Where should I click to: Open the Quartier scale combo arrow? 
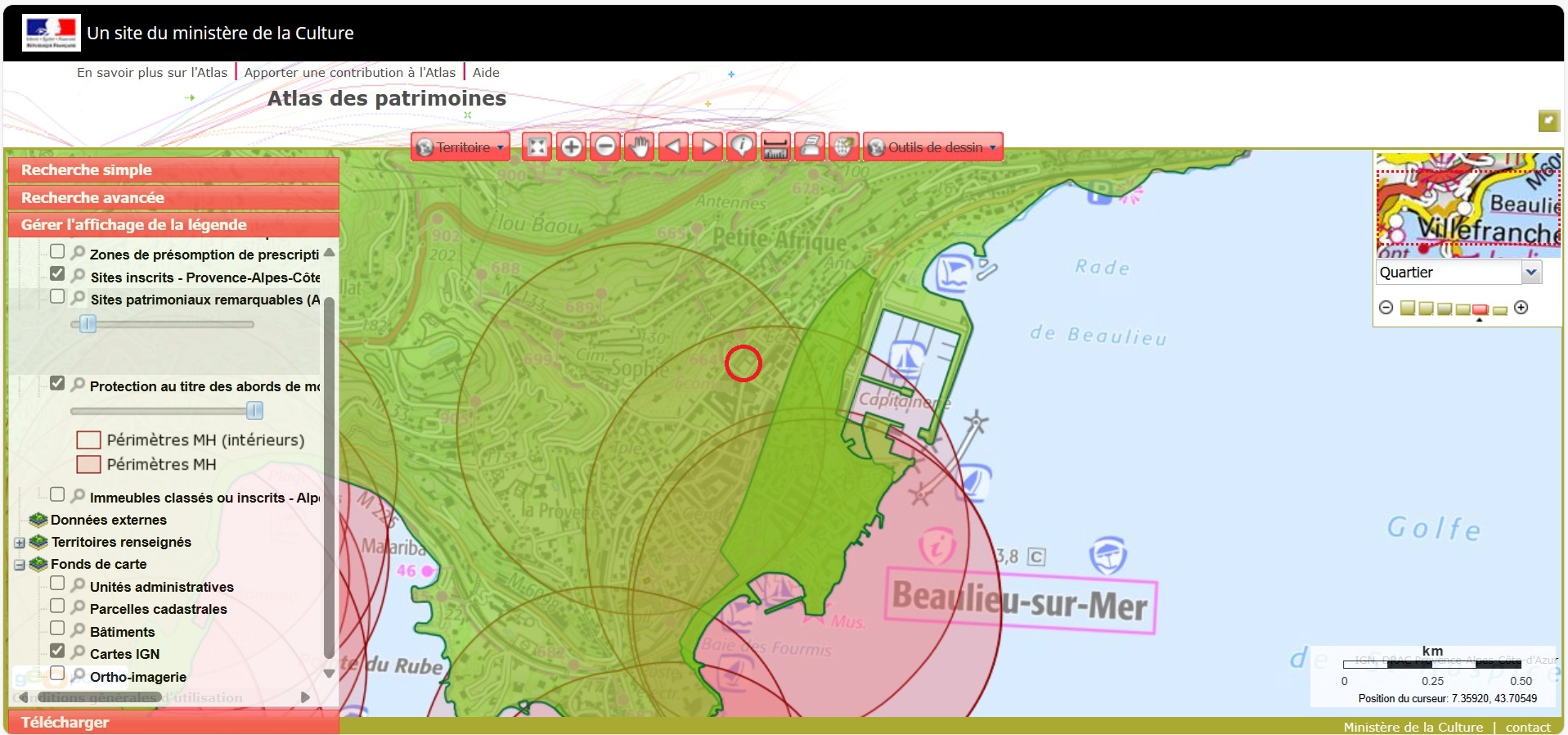[1531, 273]
